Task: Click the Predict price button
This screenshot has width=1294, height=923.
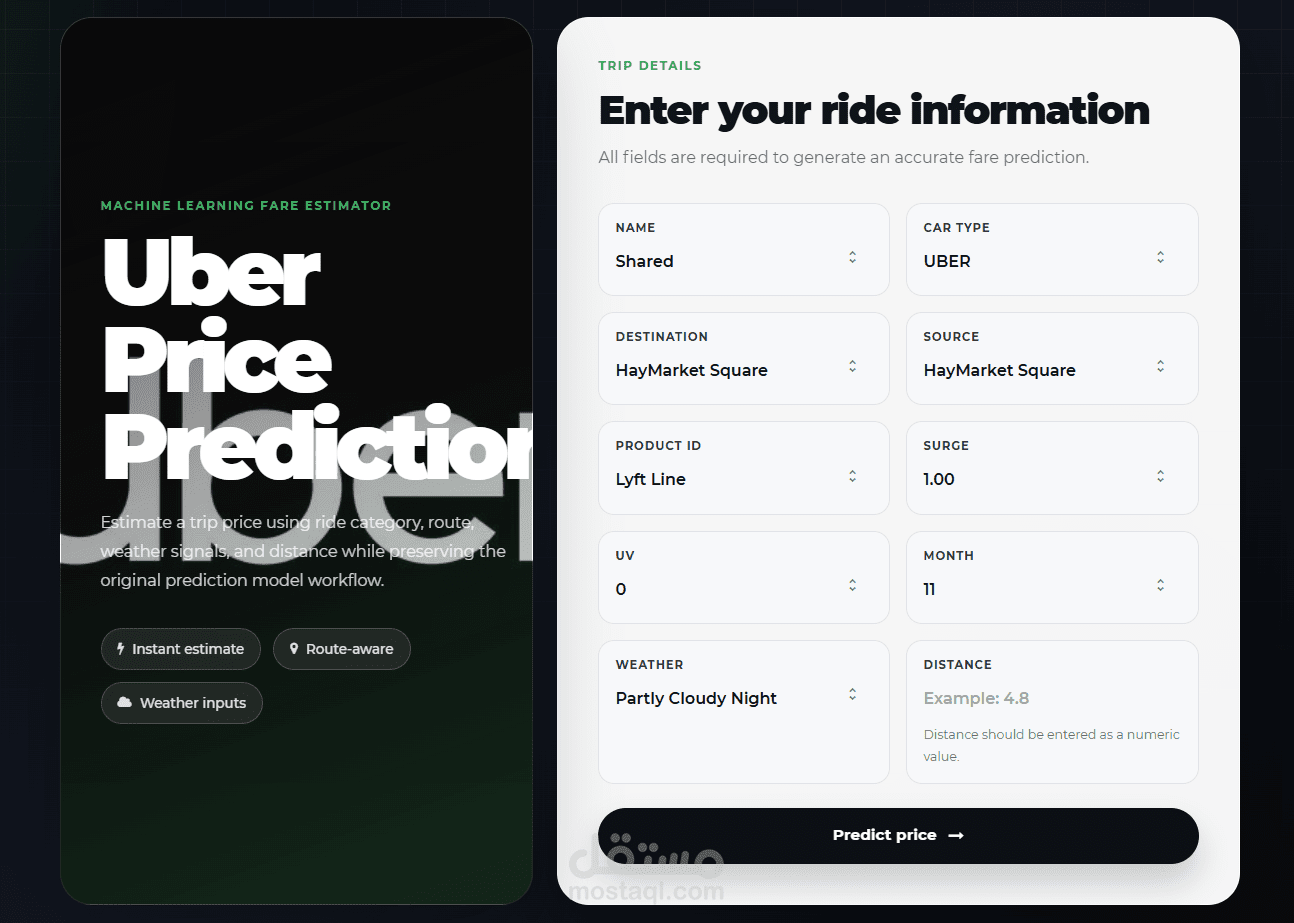Action: tap(898, 836)
